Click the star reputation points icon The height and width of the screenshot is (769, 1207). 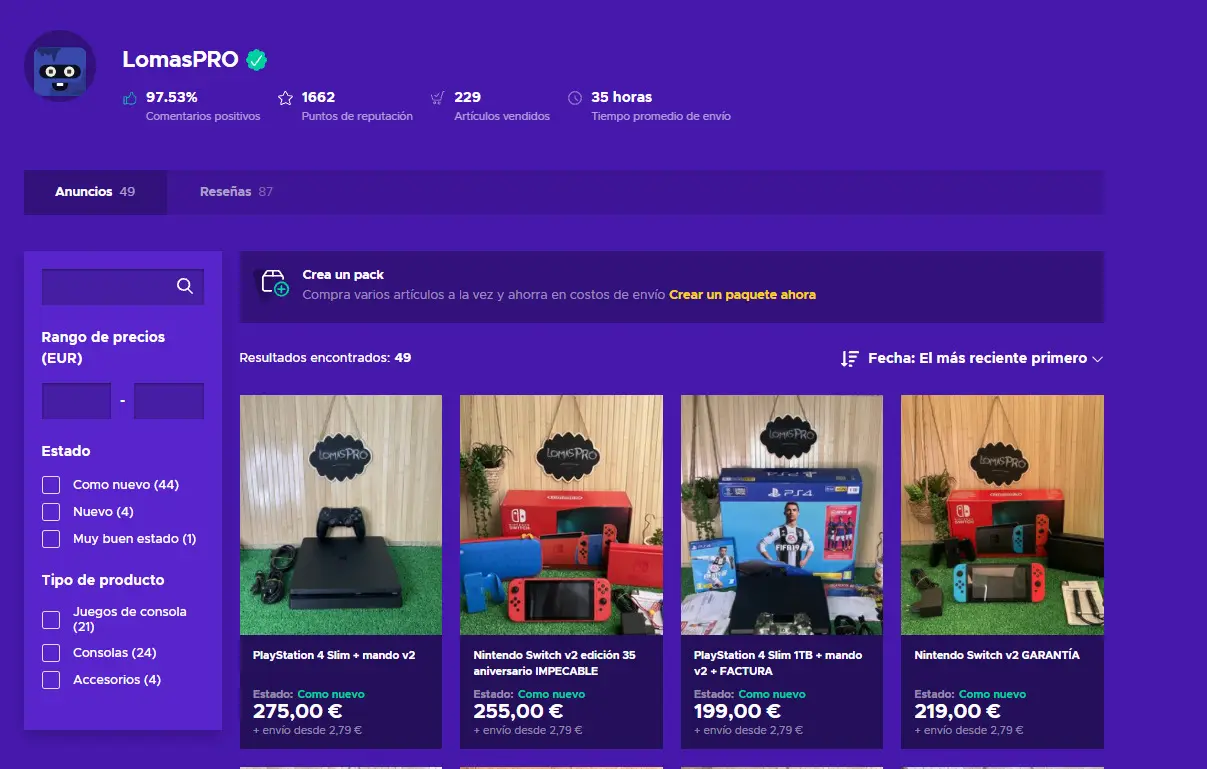285,98
